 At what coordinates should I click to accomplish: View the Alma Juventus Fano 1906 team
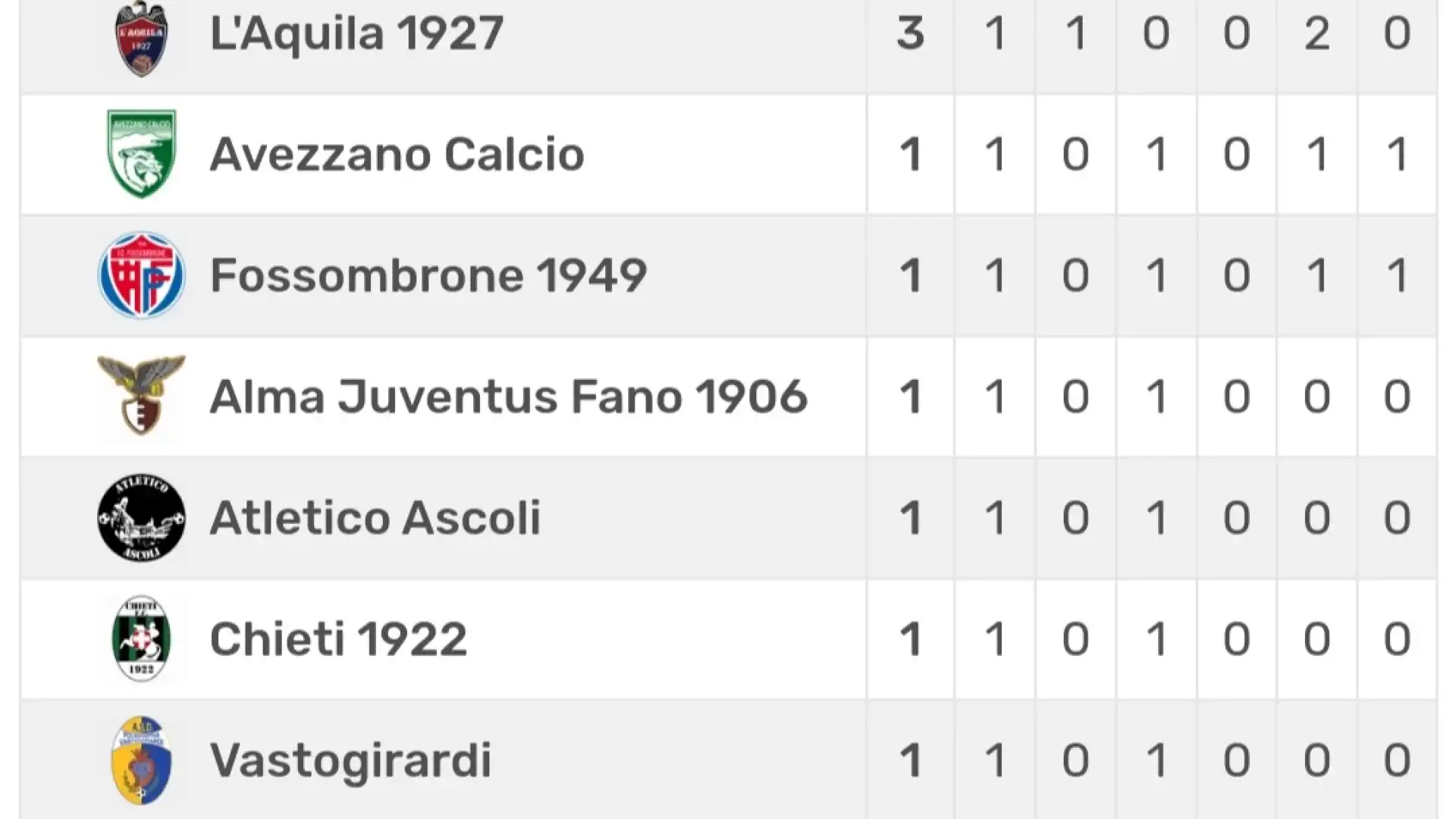pos(509,396)
